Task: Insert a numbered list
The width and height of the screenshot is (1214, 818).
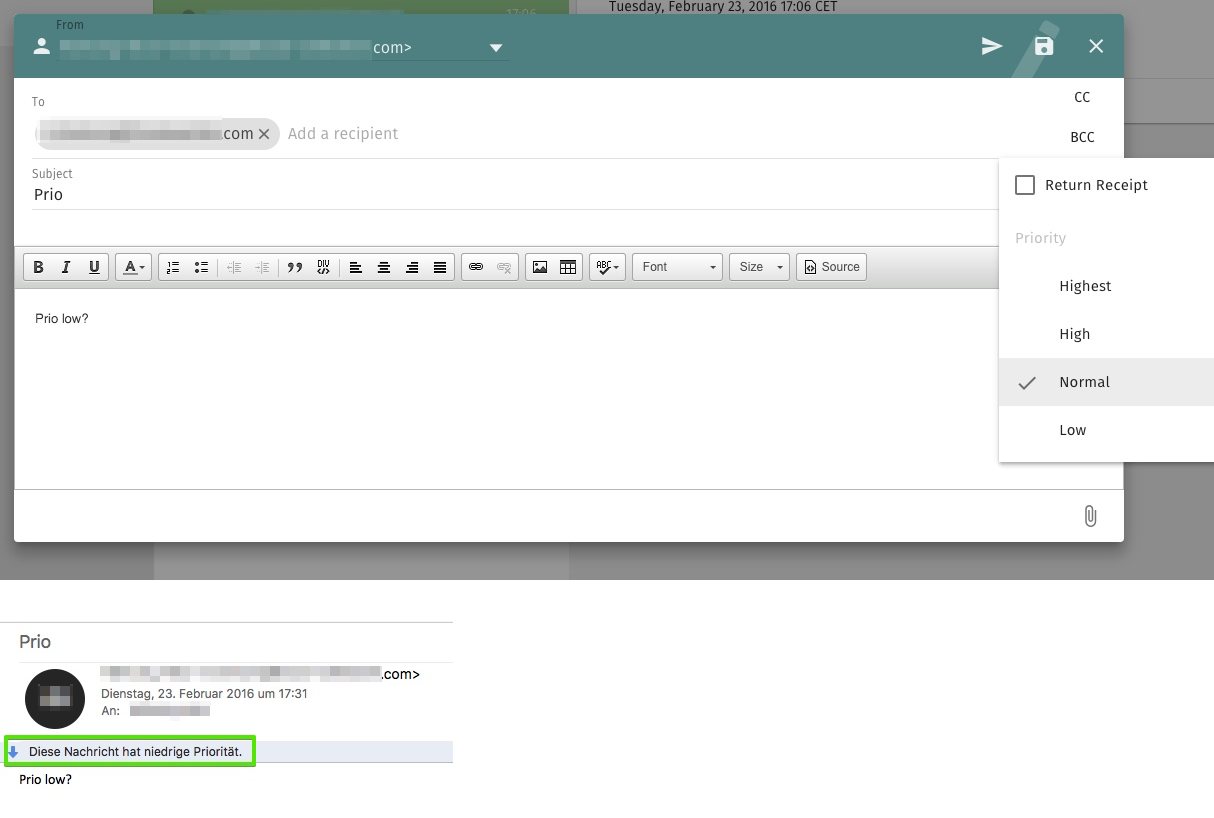Action: point(173,267)
